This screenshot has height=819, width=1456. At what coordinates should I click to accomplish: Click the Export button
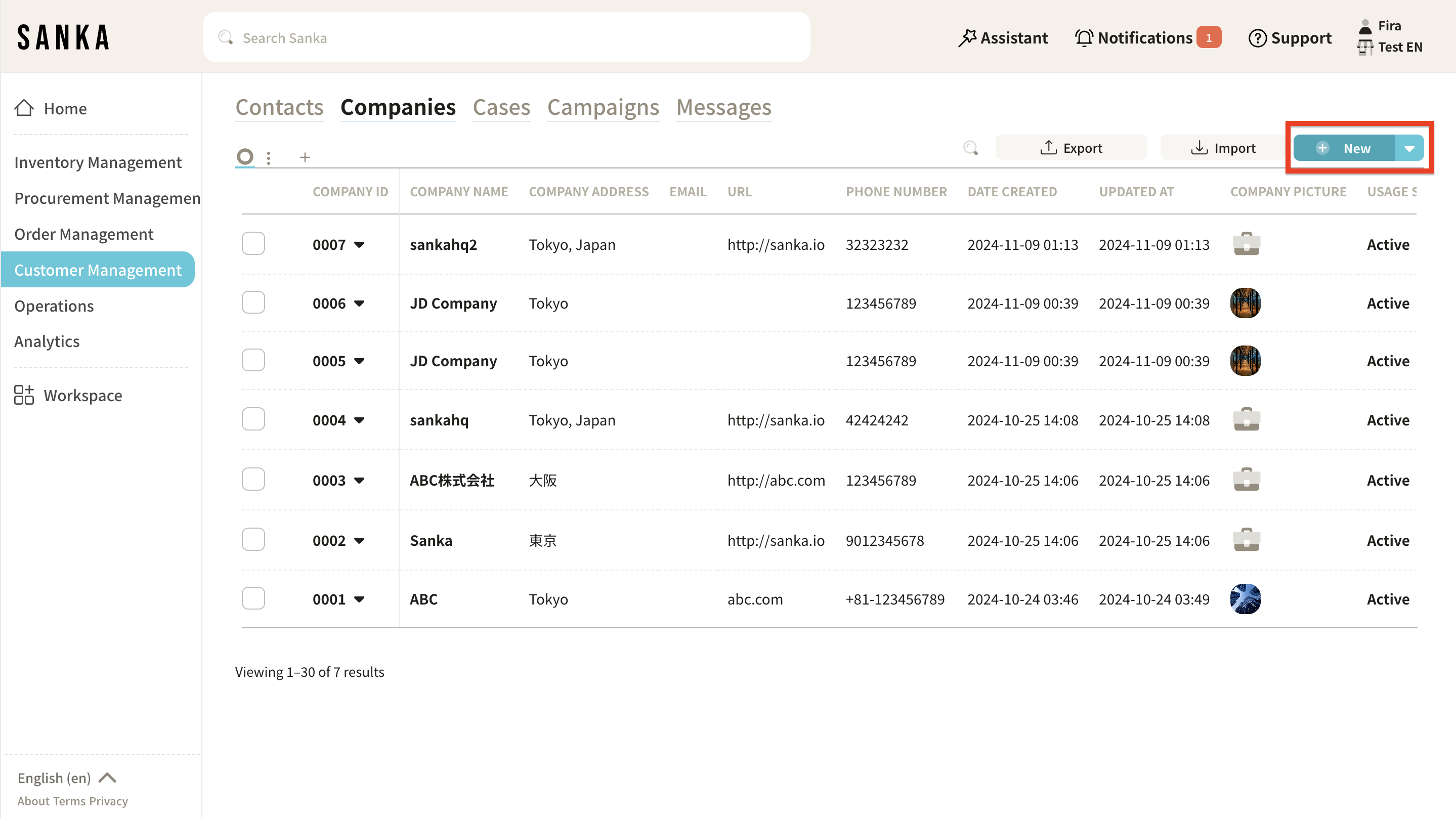click(x=1071, y=148)
